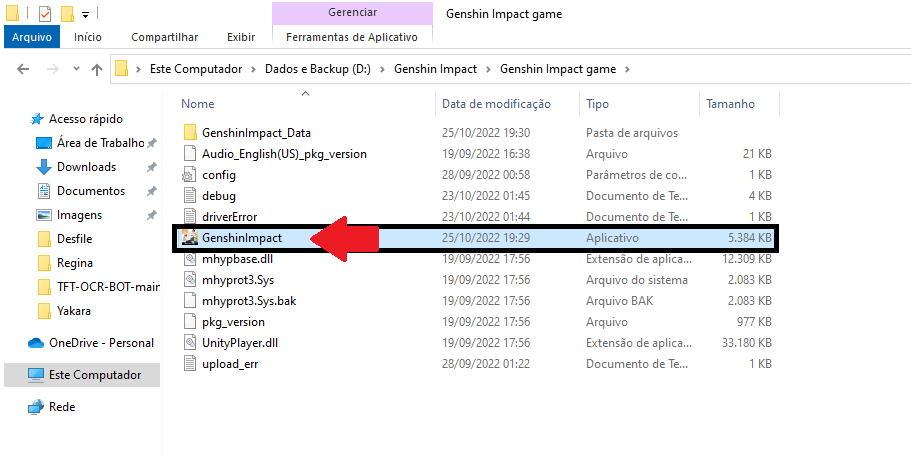Open the GenshinImpact_Data folder icon
Screen dimensions: 911x458
(x=190, y=133)
